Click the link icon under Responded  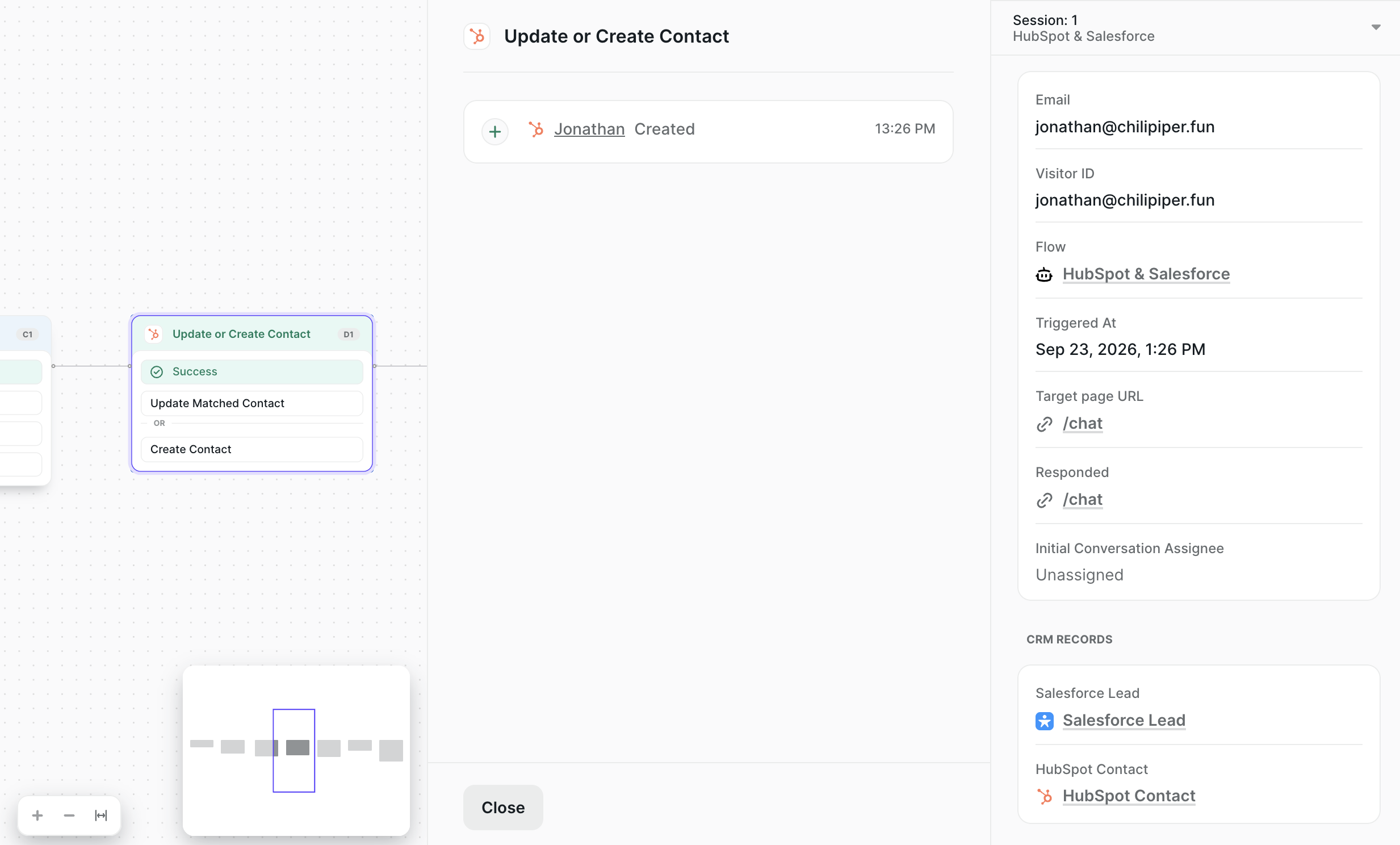[1044, 500]
